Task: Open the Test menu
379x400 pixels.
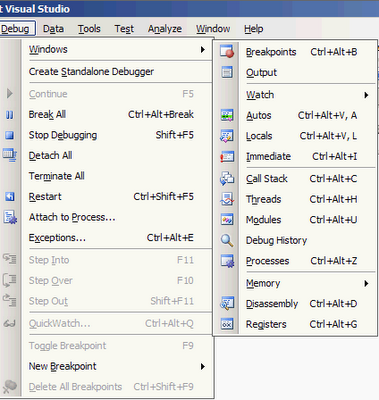Action: (x=124, y=29)
